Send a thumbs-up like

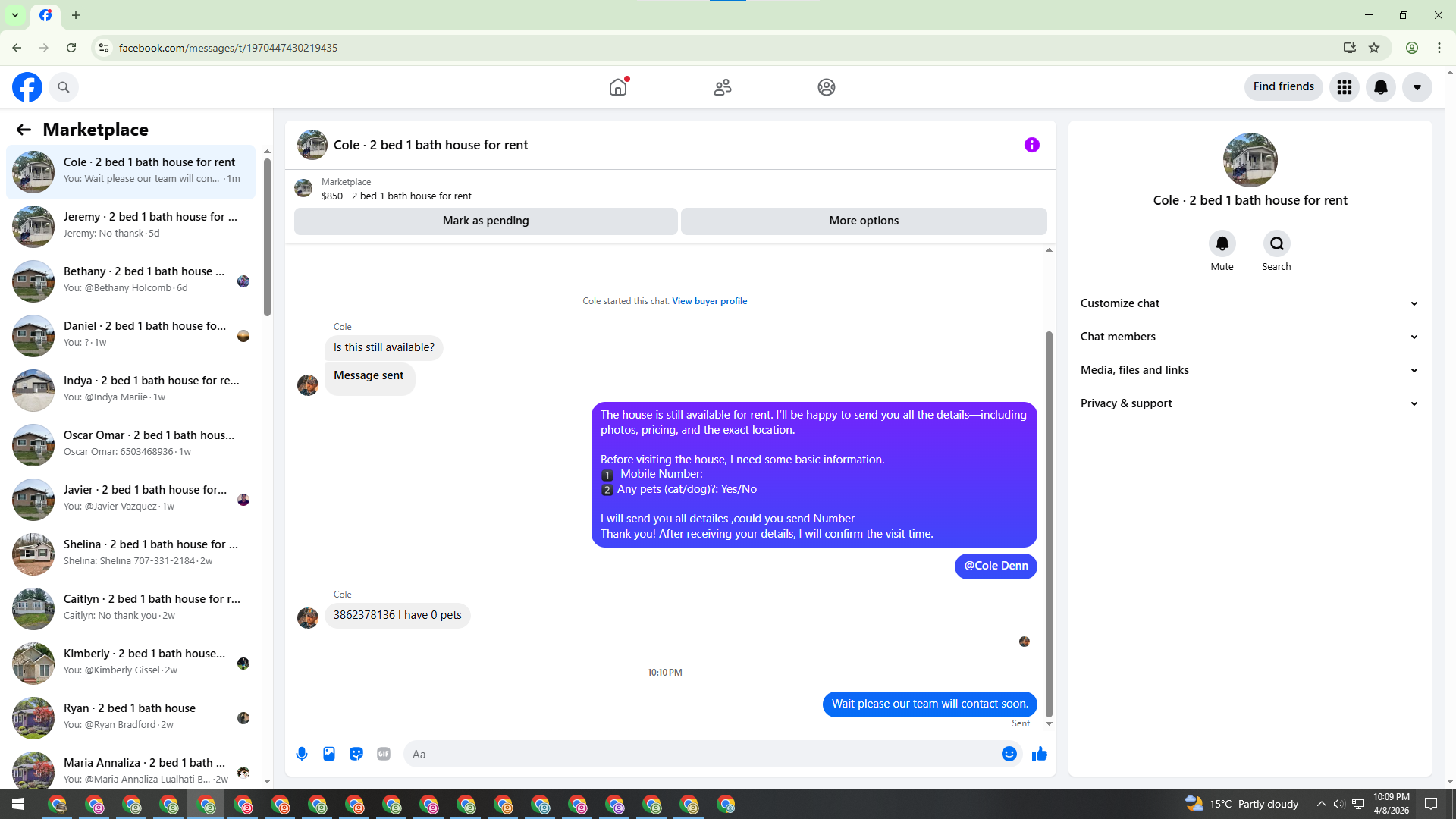(1040, 754)
